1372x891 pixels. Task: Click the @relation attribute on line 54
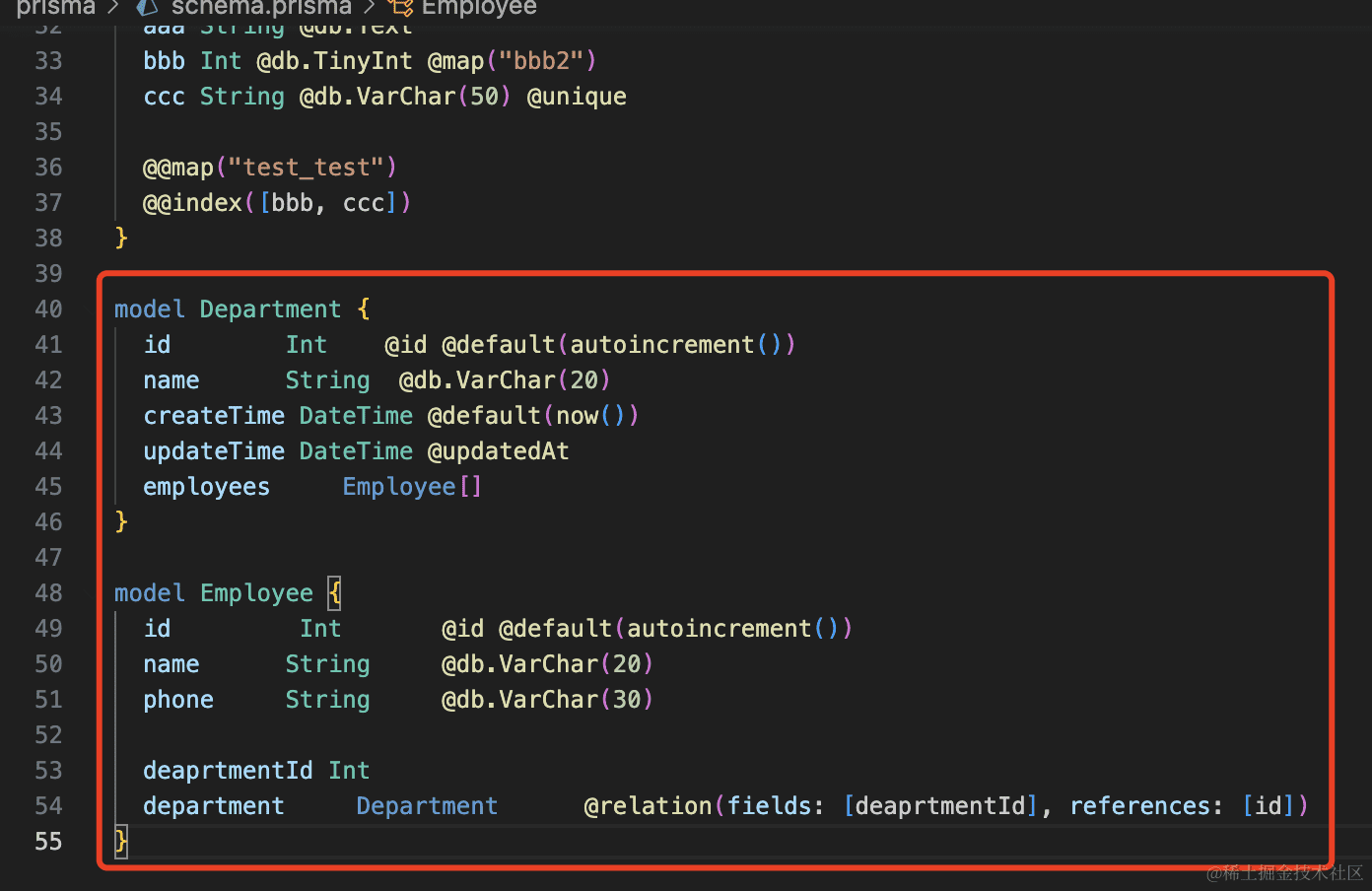coord(649,806)
